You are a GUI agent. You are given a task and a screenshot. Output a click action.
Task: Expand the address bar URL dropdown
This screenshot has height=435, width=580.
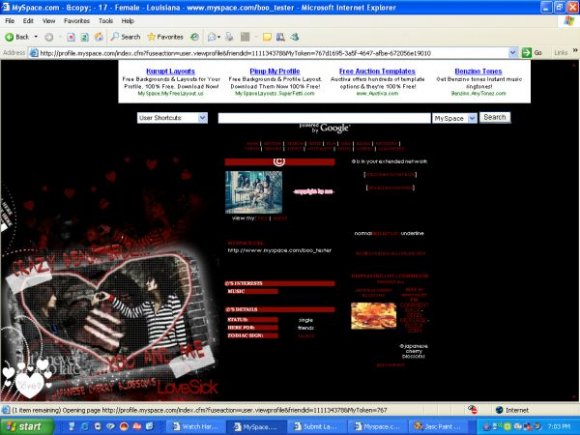point(512,53)
